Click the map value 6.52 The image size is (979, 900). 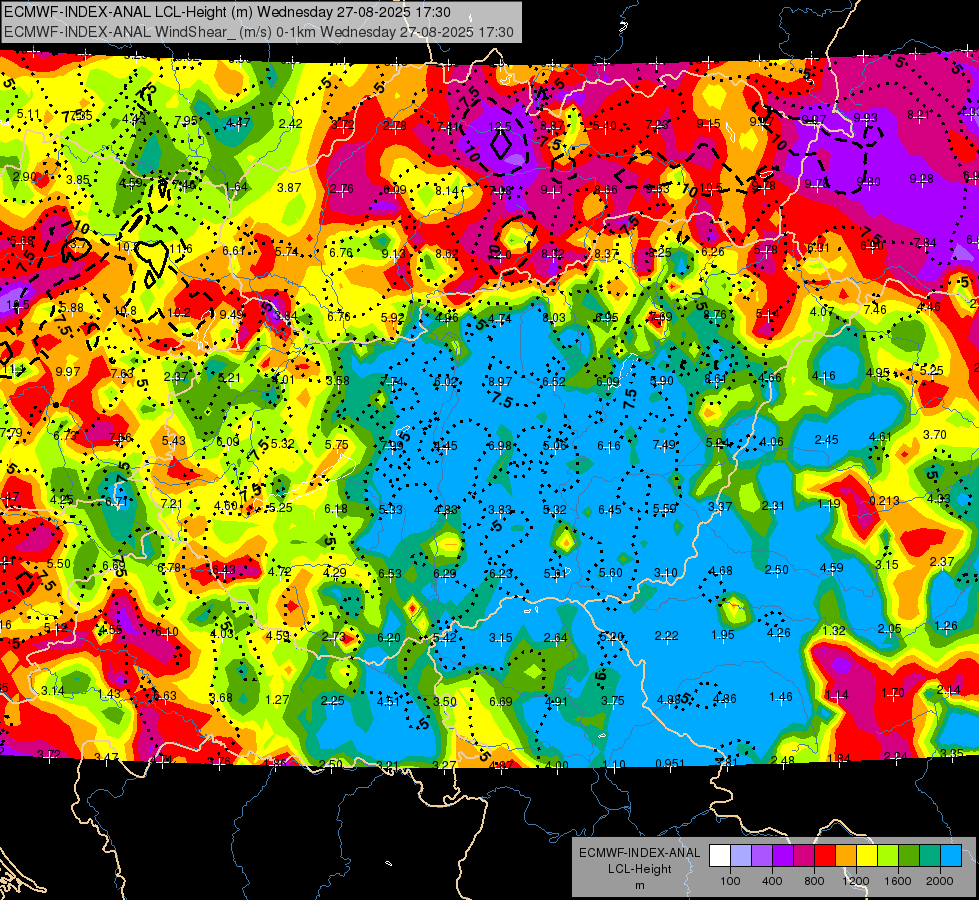[554, 382]
